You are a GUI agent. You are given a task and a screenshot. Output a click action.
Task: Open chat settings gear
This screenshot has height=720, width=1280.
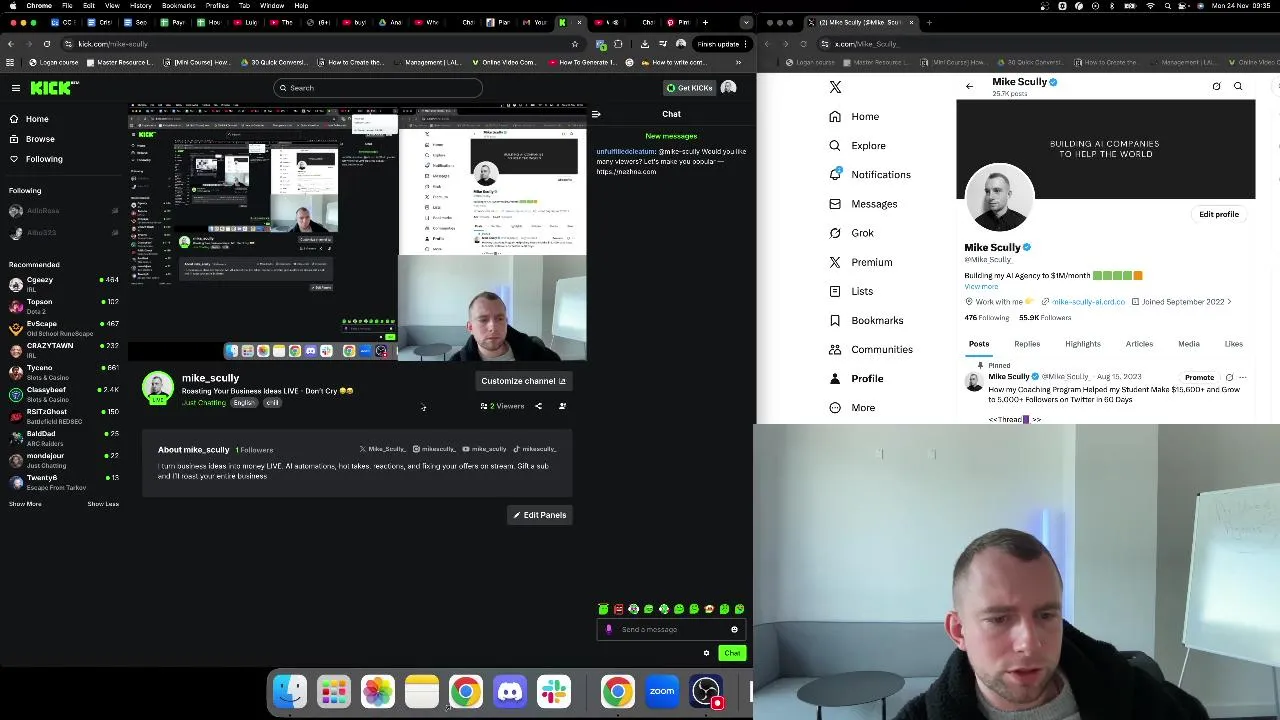tap(706, 653)
